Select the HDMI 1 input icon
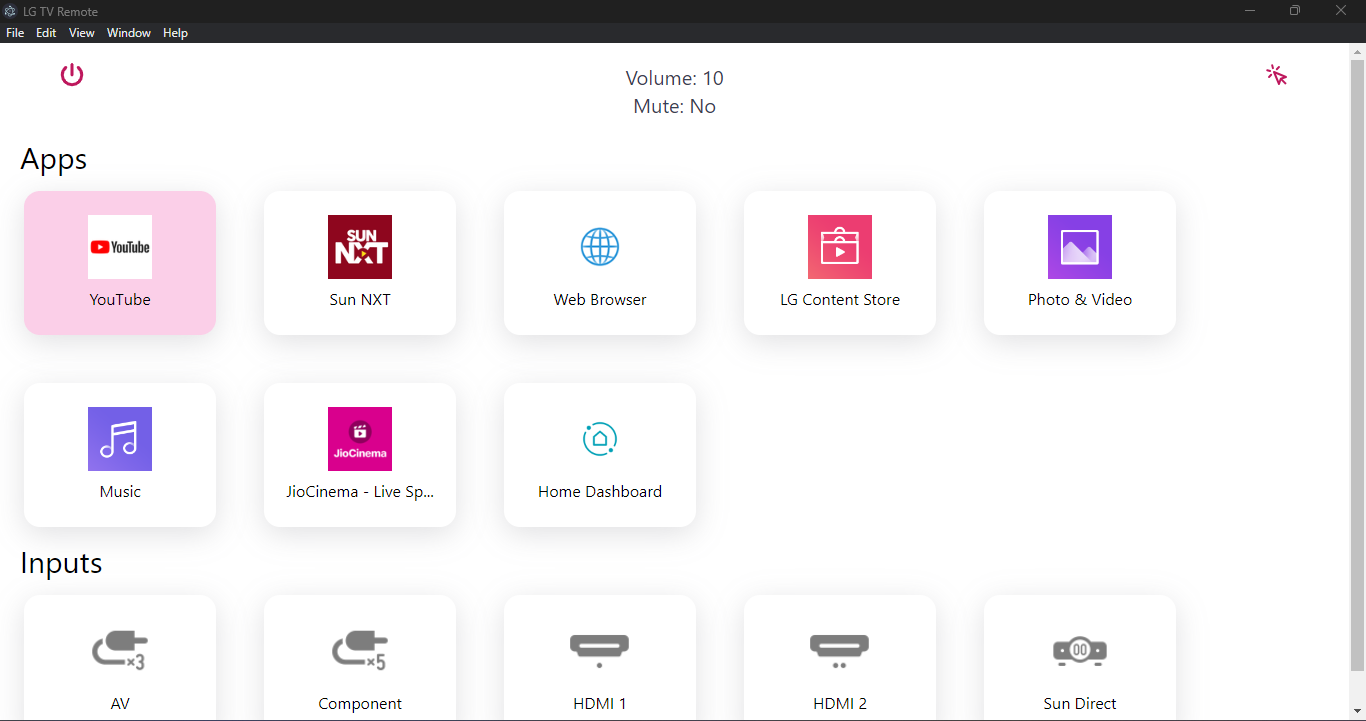 click(600, 650)
